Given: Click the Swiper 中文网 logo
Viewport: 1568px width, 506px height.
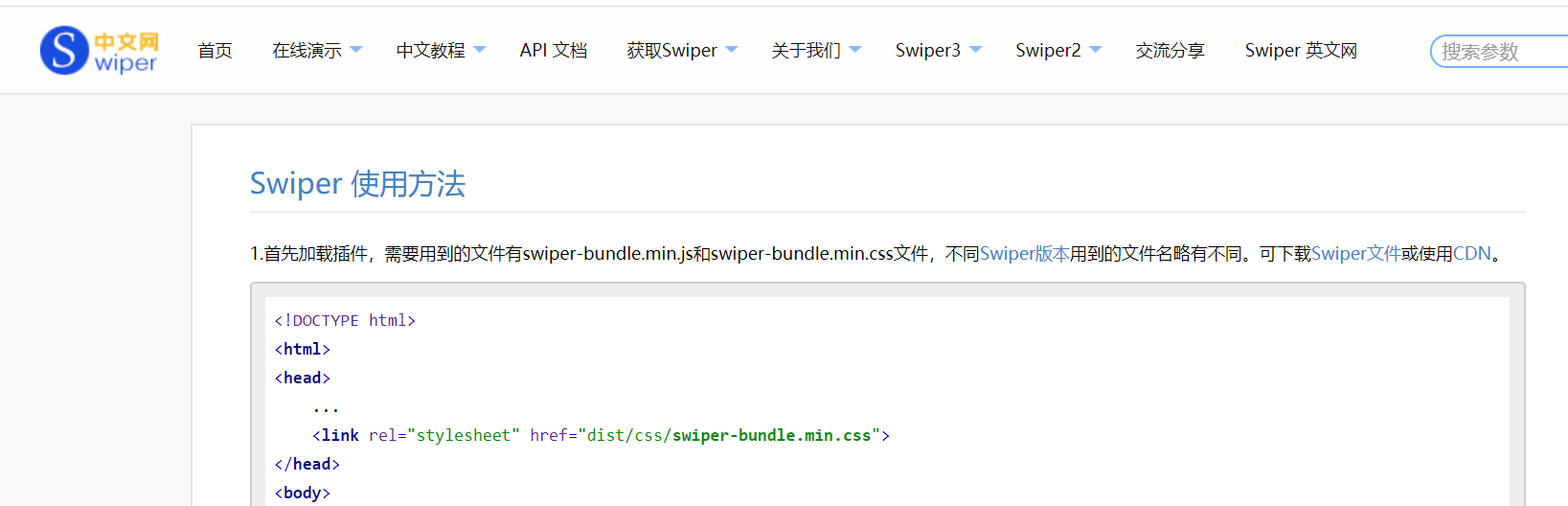Looking at the screenshot, I should [99, 51].
